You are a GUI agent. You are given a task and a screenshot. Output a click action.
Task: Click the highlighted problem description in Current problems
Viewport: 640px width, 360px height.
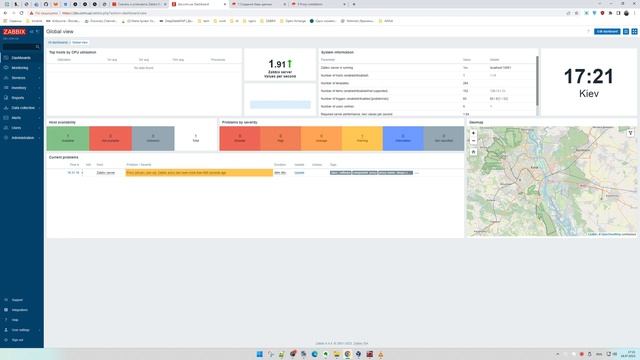tap(199, 173)
